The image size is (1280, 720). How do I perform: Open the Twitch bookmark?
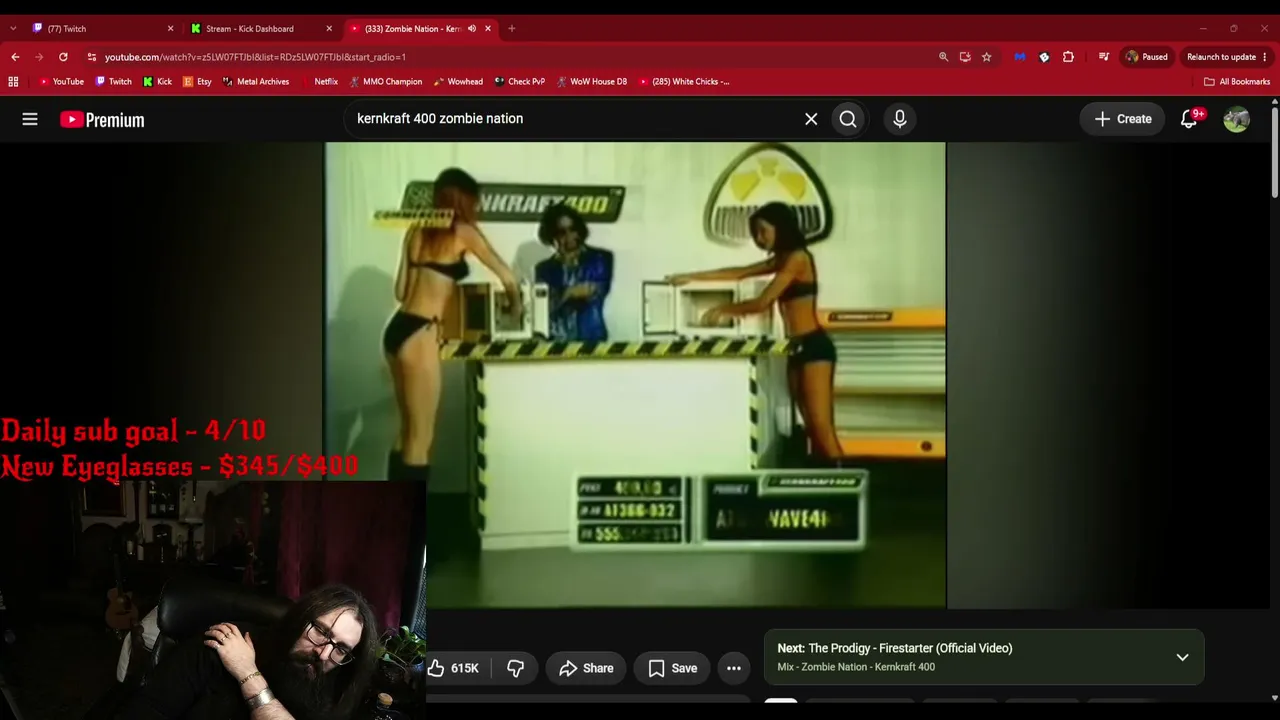coord(113,82)
